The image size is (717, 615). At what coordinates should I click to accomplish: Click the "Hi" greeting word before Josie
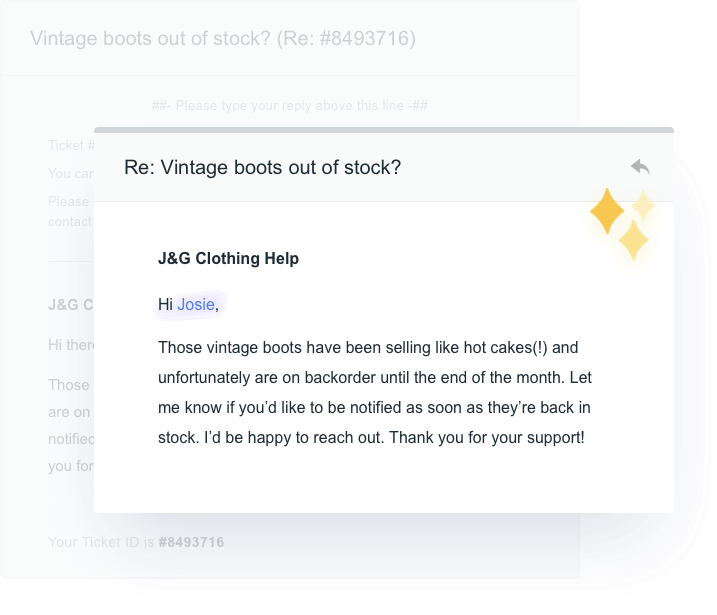tap(166, 304)
